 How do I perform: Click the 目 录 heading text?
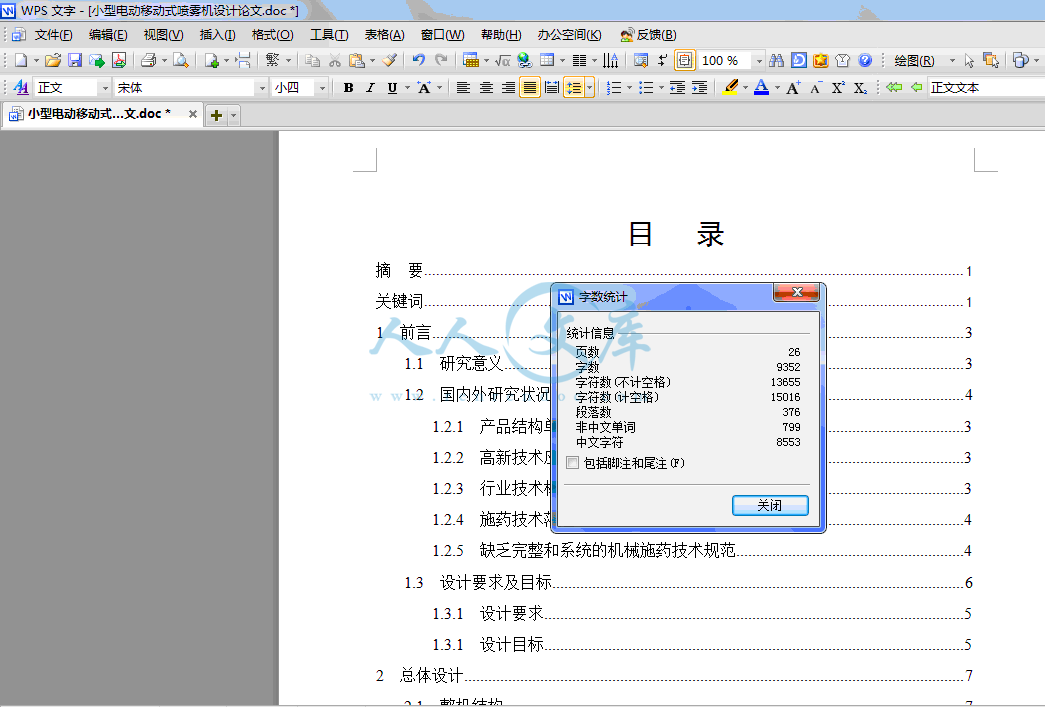click(676, 235)
